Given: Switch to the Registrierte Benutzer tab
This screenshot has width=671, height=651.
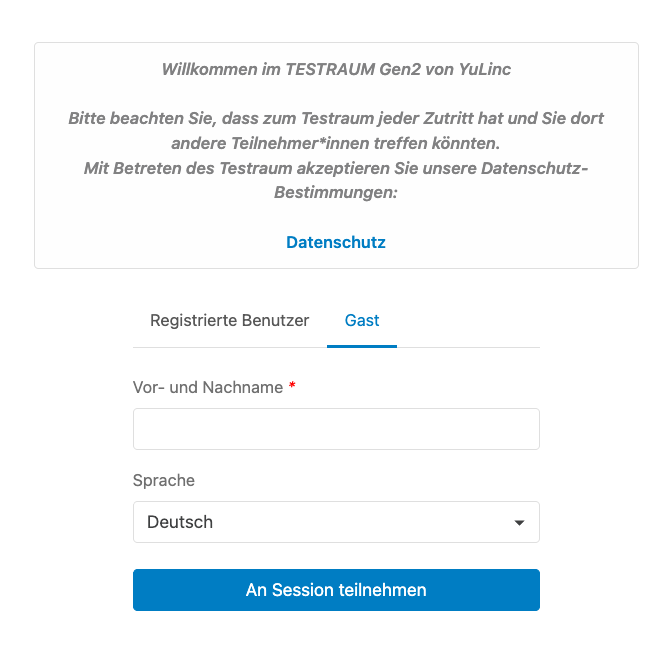Looking at the screenshot, I should coord(229,321).
